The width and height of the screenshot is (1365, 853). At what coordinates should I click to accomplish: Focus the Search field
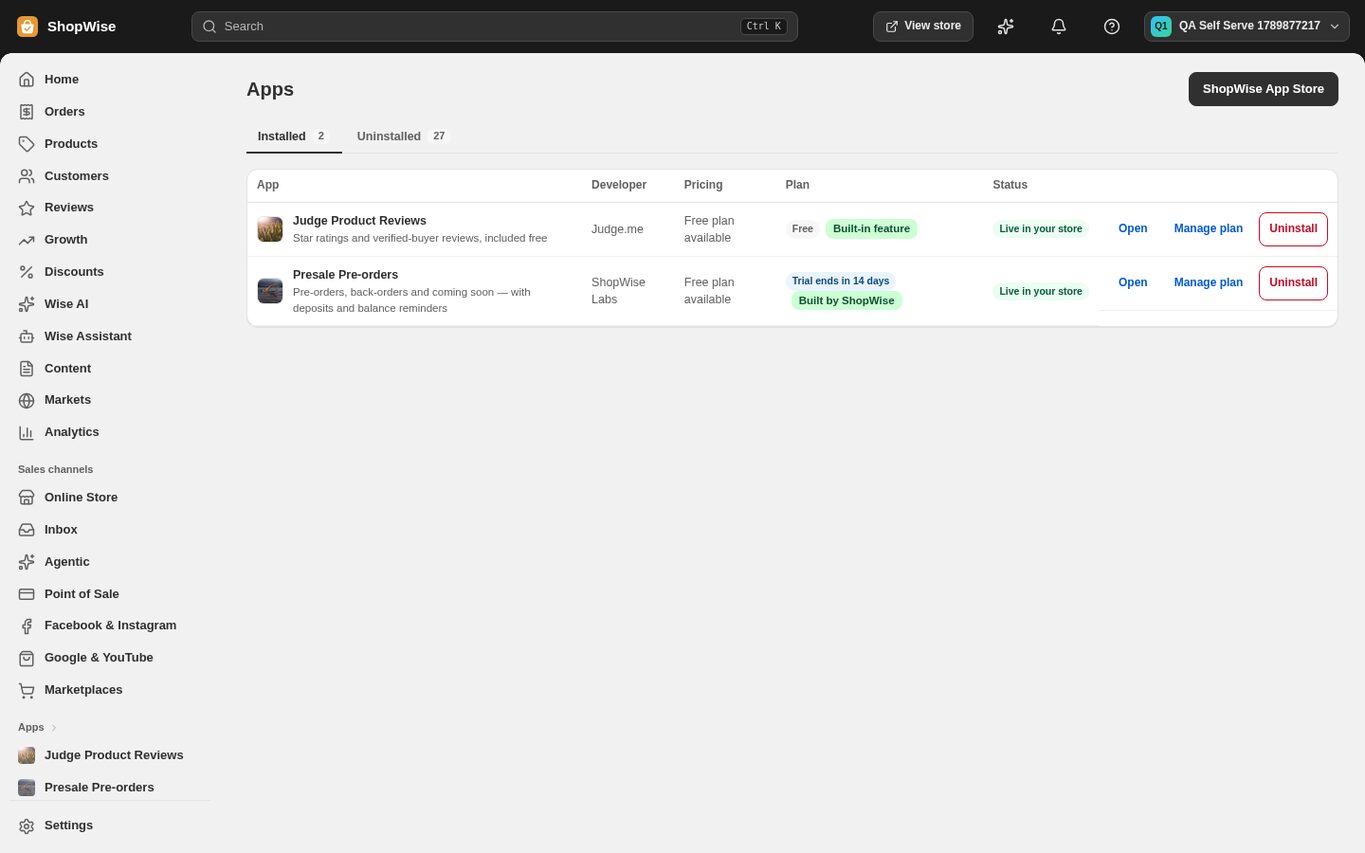494,26
